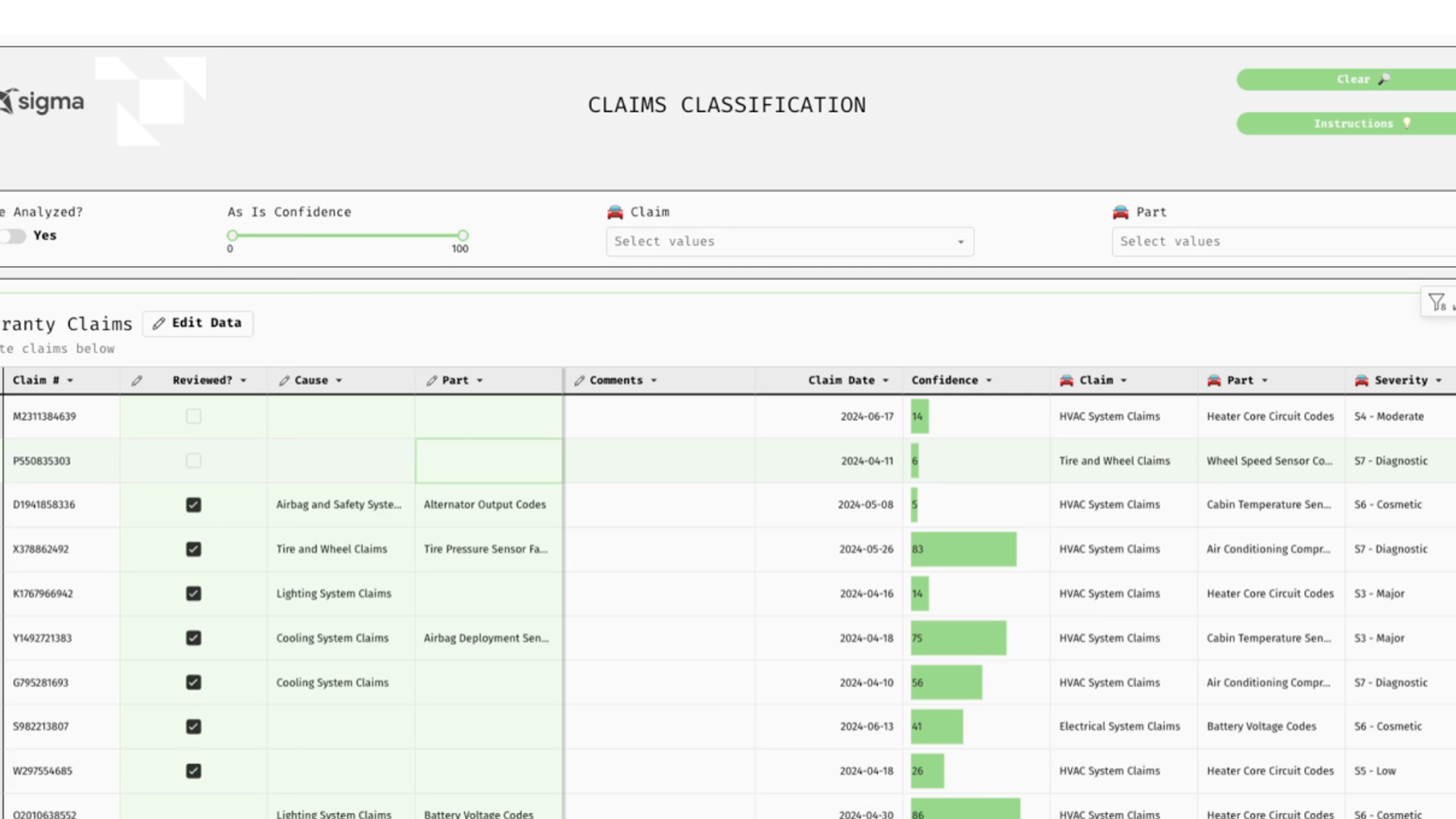Click the car icon in the Severity column header
The height and width of the screenshot is (819, 1456).
1362,380
